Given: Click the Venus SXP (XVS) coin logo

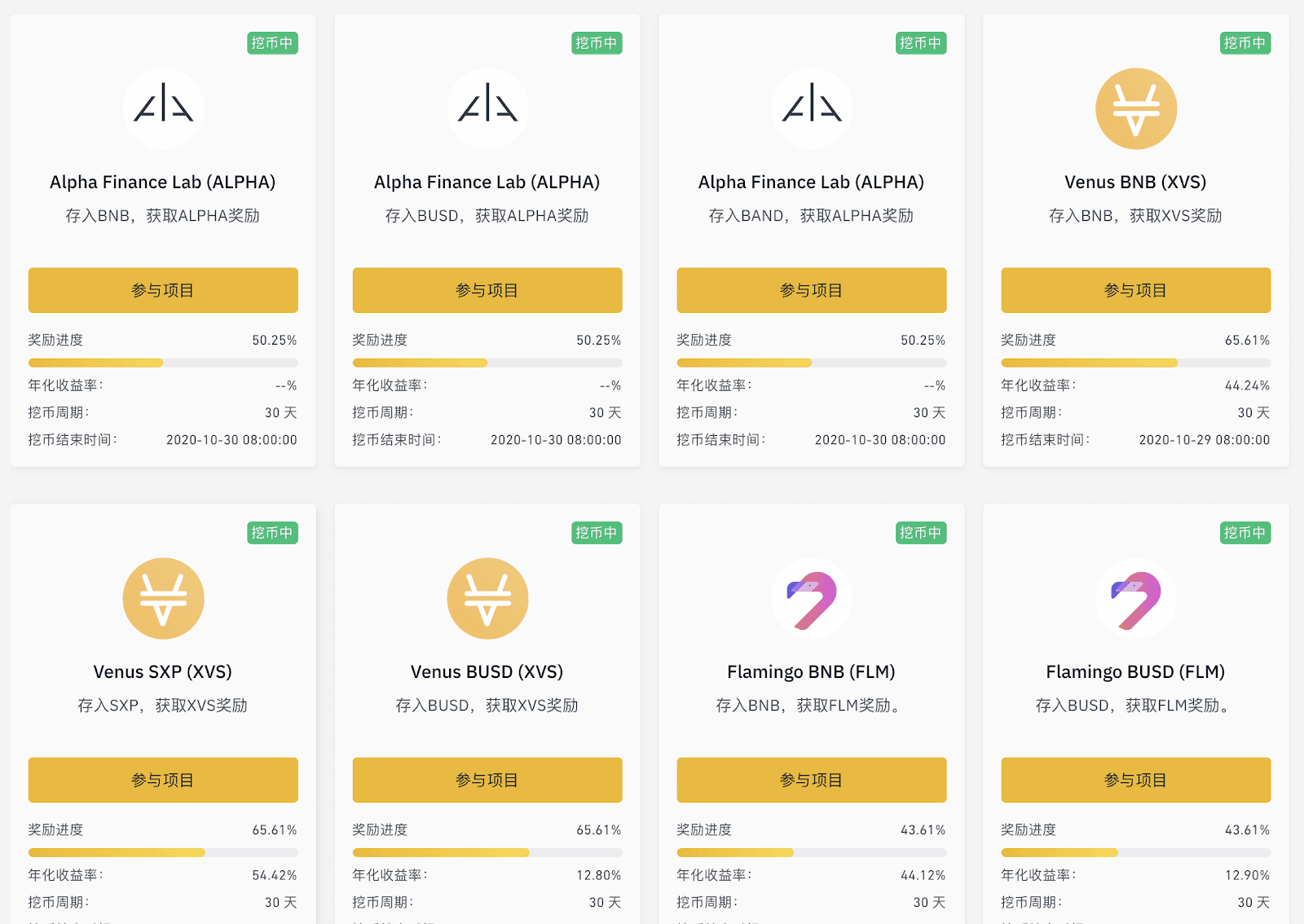Looking at the screenshot, I should pyautogui.click(x=163, y=598).
